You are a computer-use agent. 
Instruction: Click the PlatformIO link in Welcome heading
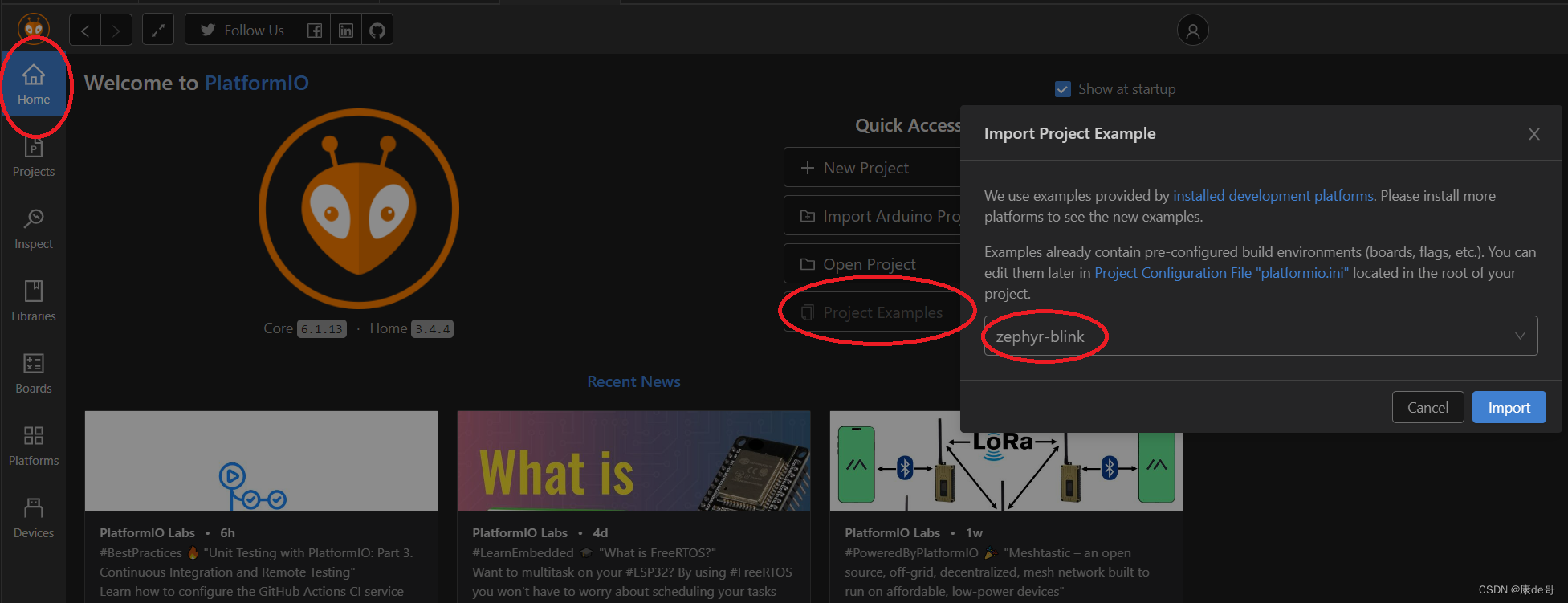click(256, 83)
